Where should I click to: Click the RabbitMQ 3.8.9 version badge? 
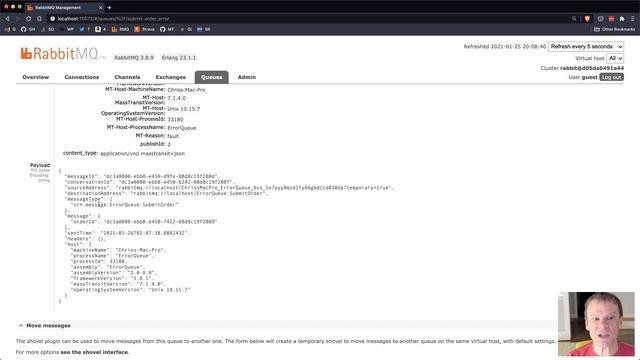click(134, 58)
